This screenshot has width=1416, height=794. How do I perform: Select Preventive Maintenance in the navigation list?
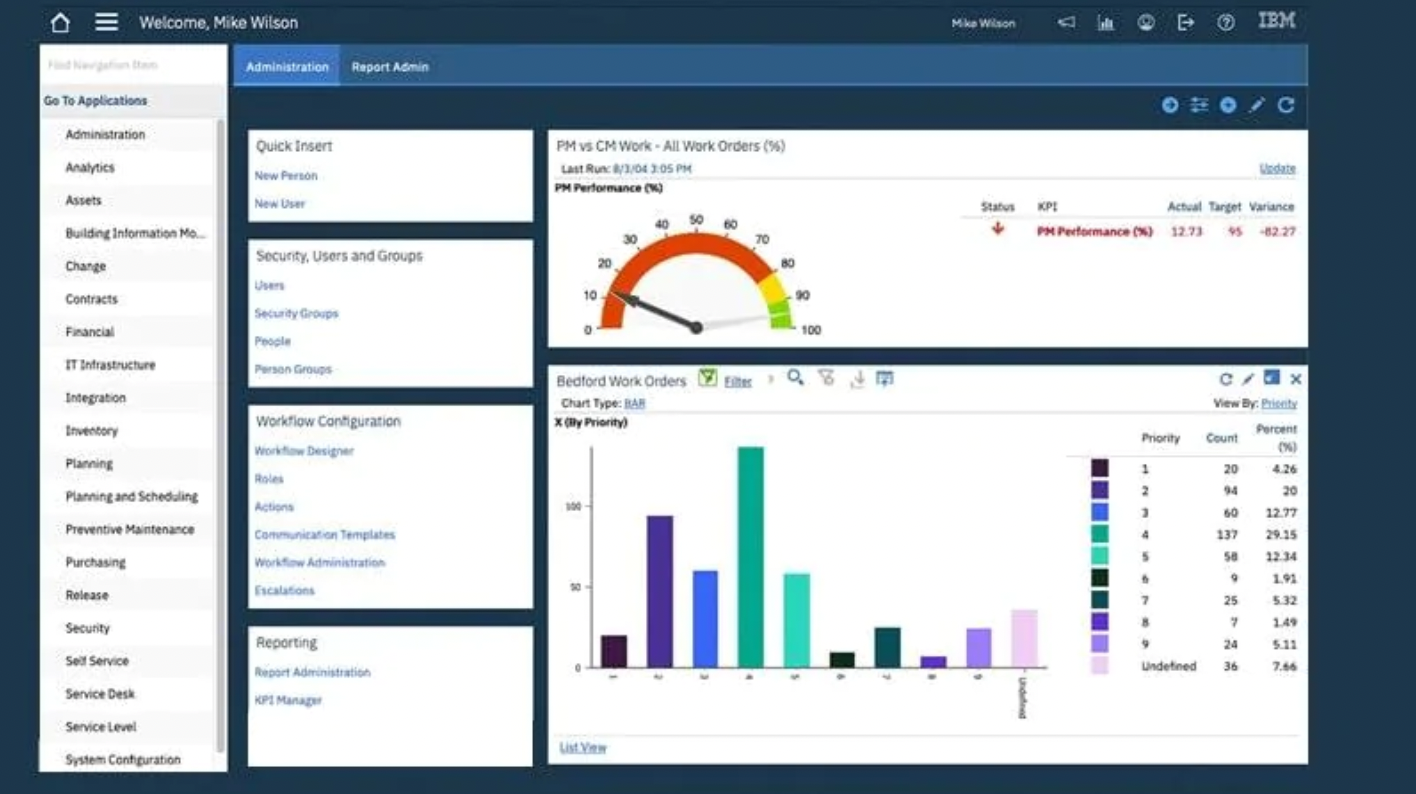click(130, 530)
